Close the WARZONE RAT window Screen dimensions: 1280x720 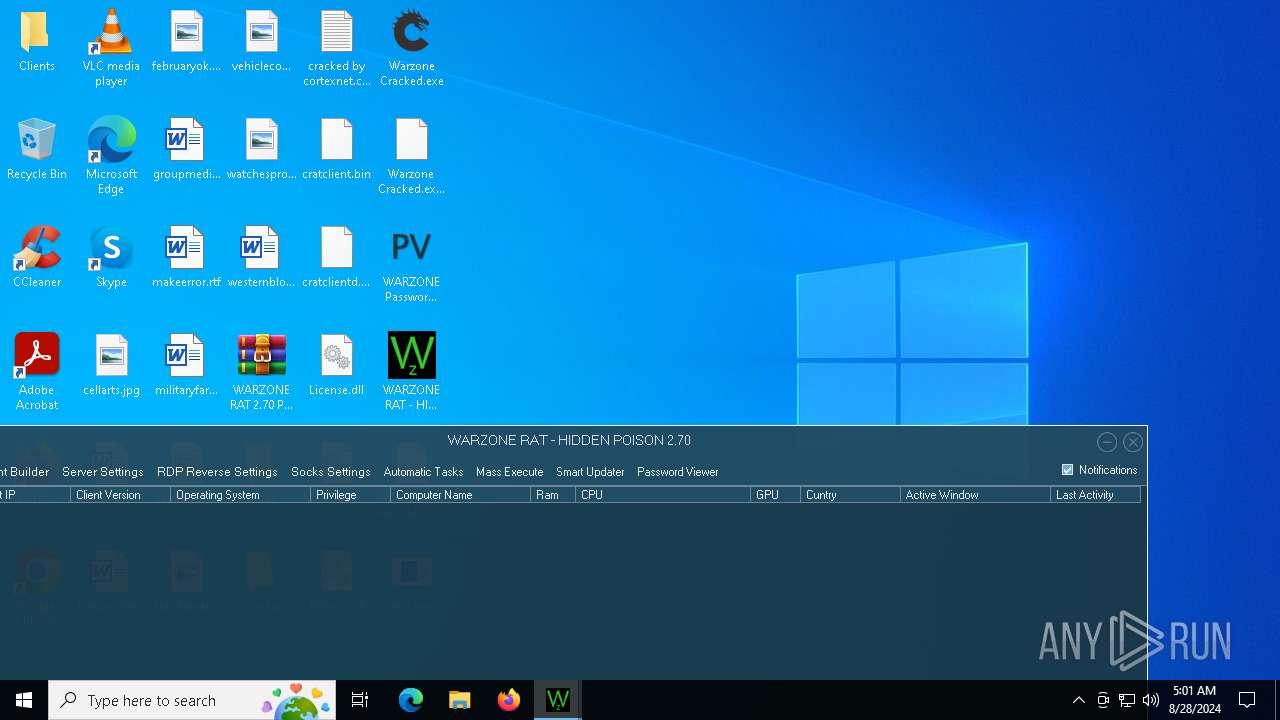click(1133, 442)
